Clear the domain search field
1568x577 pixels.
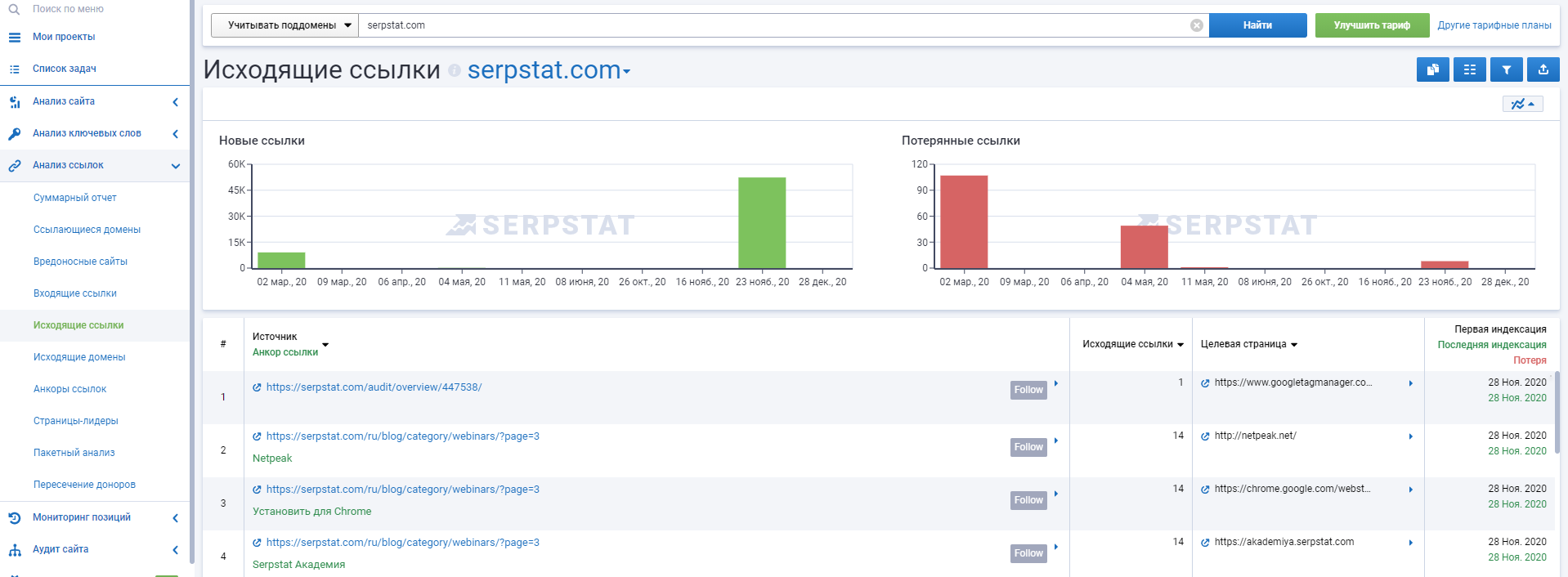[1197, 25]
